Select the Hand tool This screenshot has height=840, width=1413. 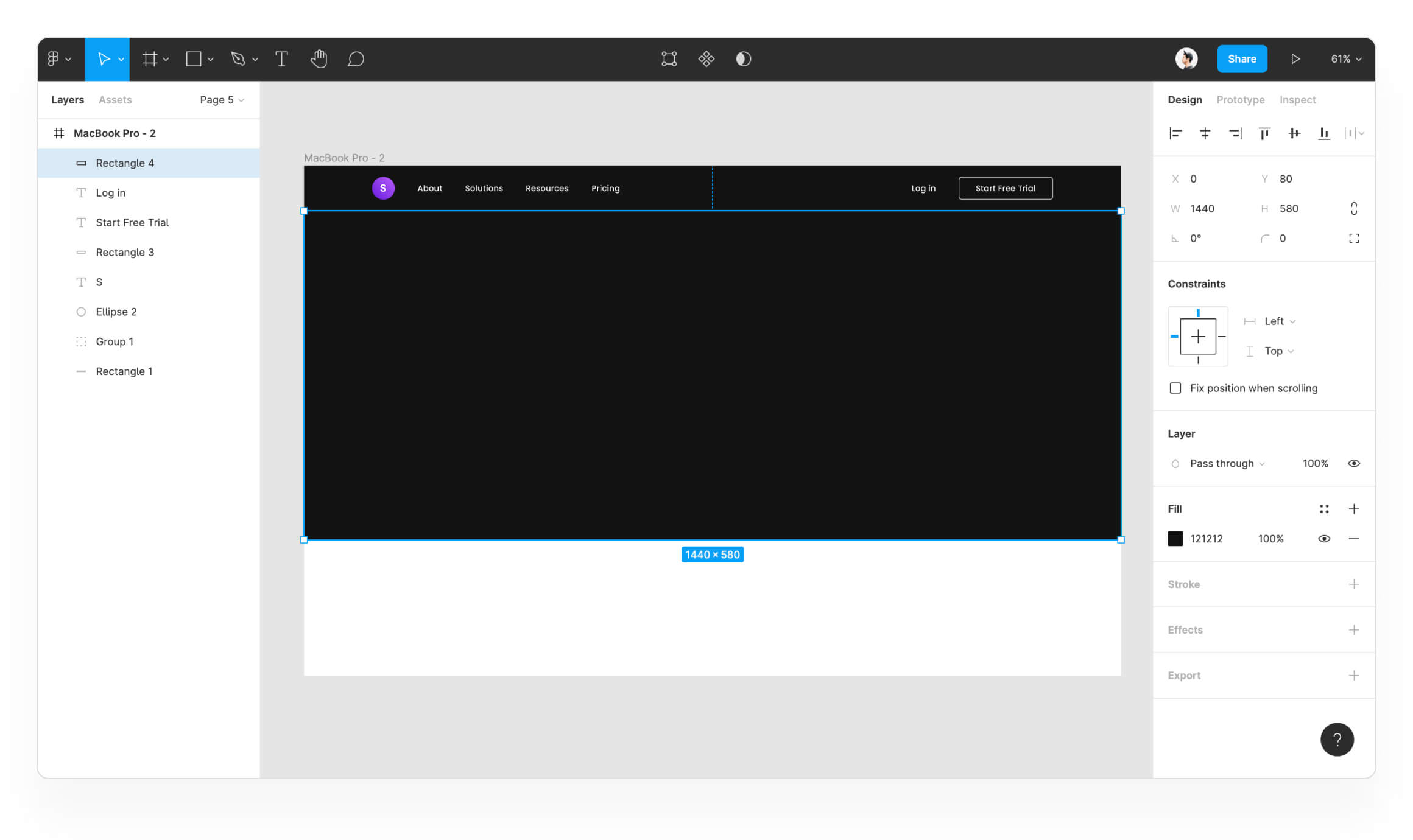coord(319,59)
